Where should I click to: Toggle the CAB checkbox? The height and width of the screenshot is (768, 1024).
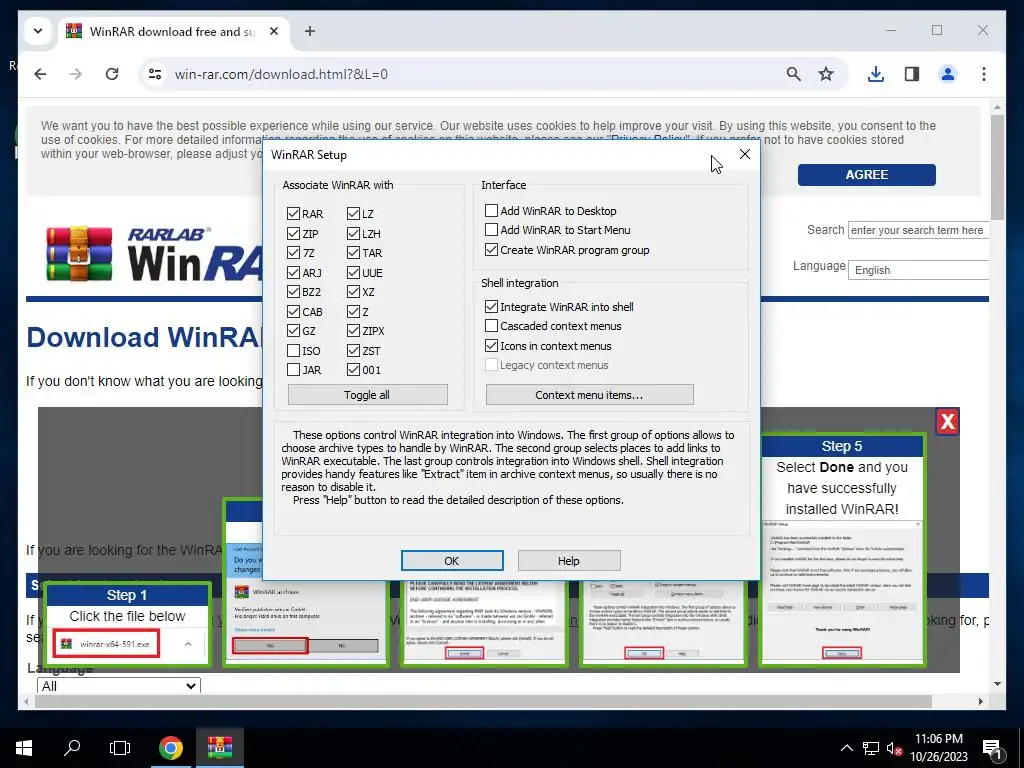coord(293,312)
